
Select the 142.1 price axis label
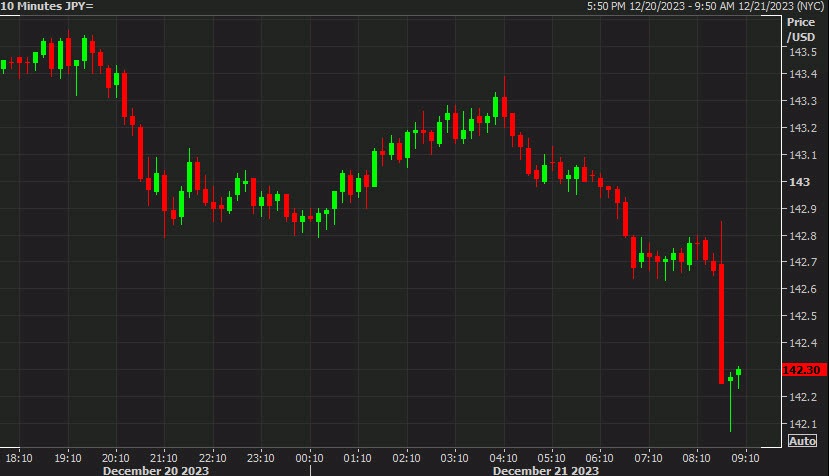coord(802,424)
